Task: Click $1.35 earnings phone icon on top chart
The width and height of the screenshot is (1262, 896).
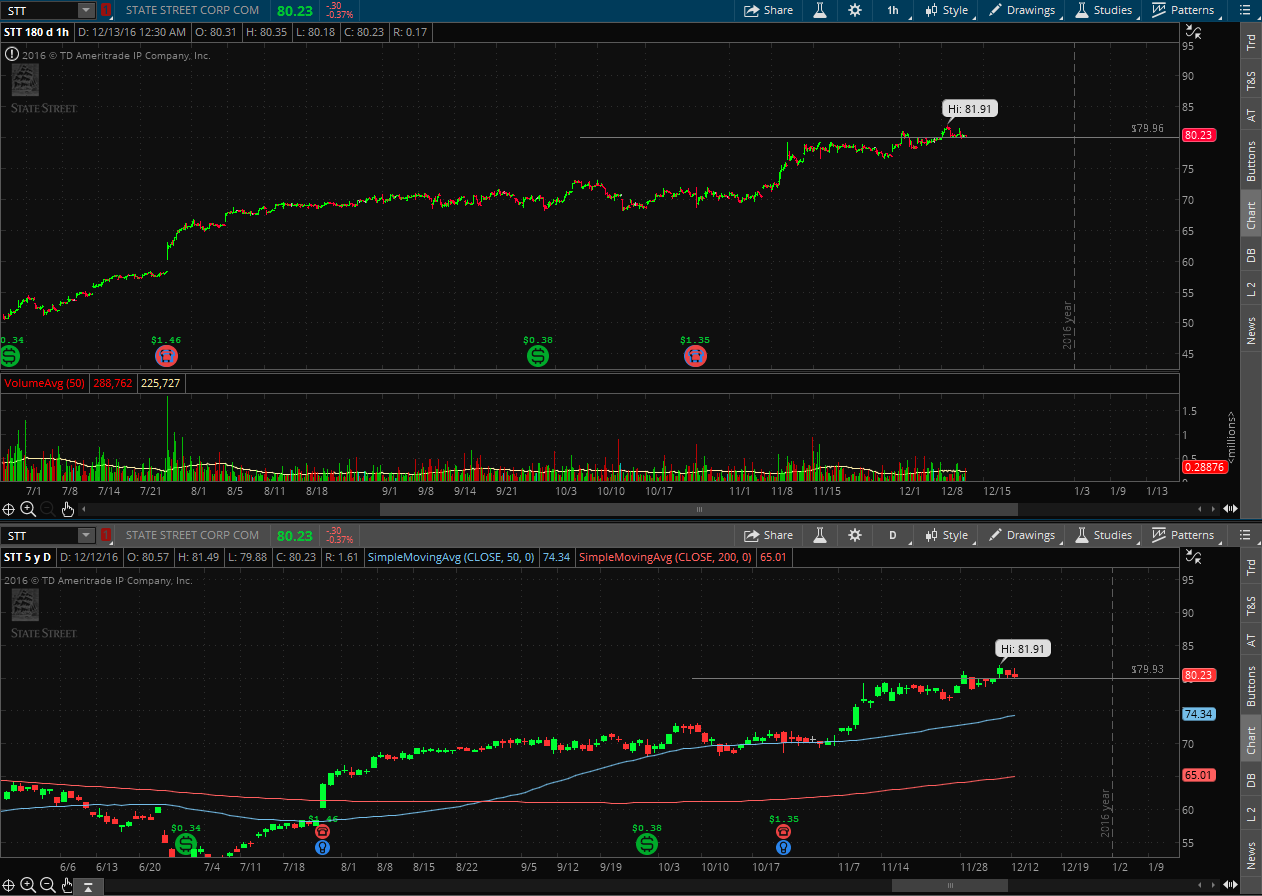Action: tap(695, 355)
